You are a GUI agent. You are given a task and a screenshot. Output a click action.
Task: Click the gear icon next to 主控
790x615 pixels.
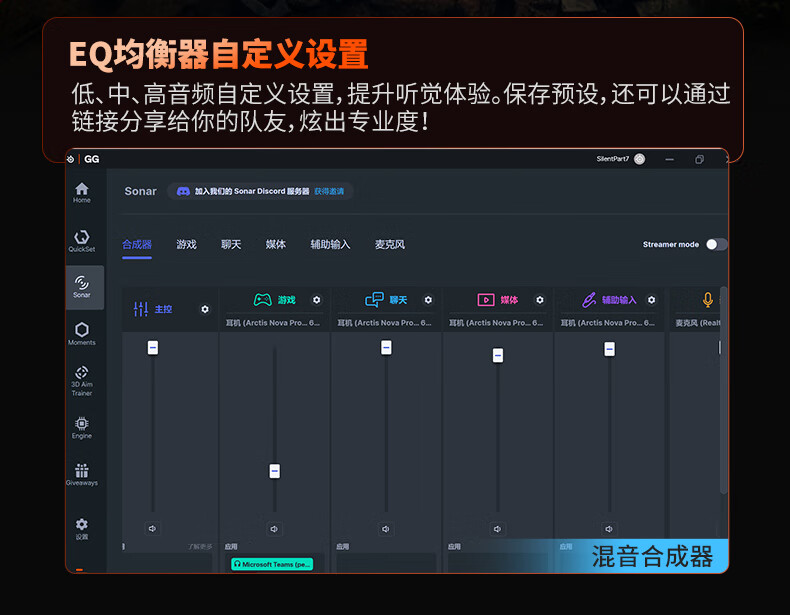(x=205, y=309)
